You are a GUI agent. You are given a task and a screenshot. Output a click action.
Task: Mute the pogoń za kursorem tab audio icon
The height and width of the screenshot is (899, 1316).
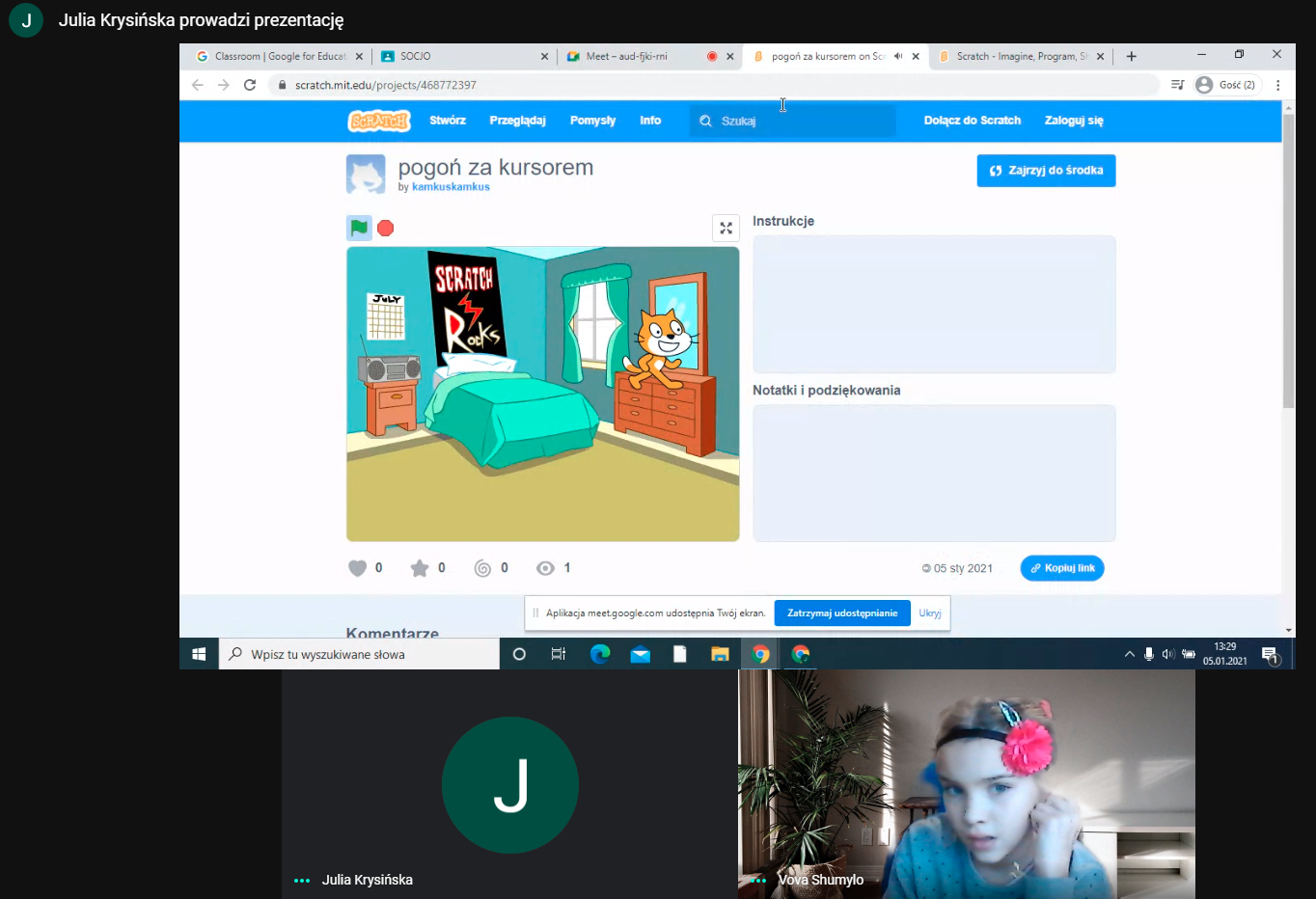point(898,56)
